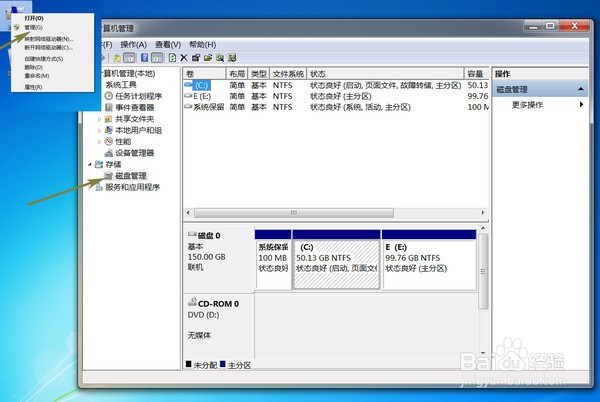600x402 pixels.
Task: Click the disk view vertical scrollbar thumb
Action: click(x=483, y=272)
